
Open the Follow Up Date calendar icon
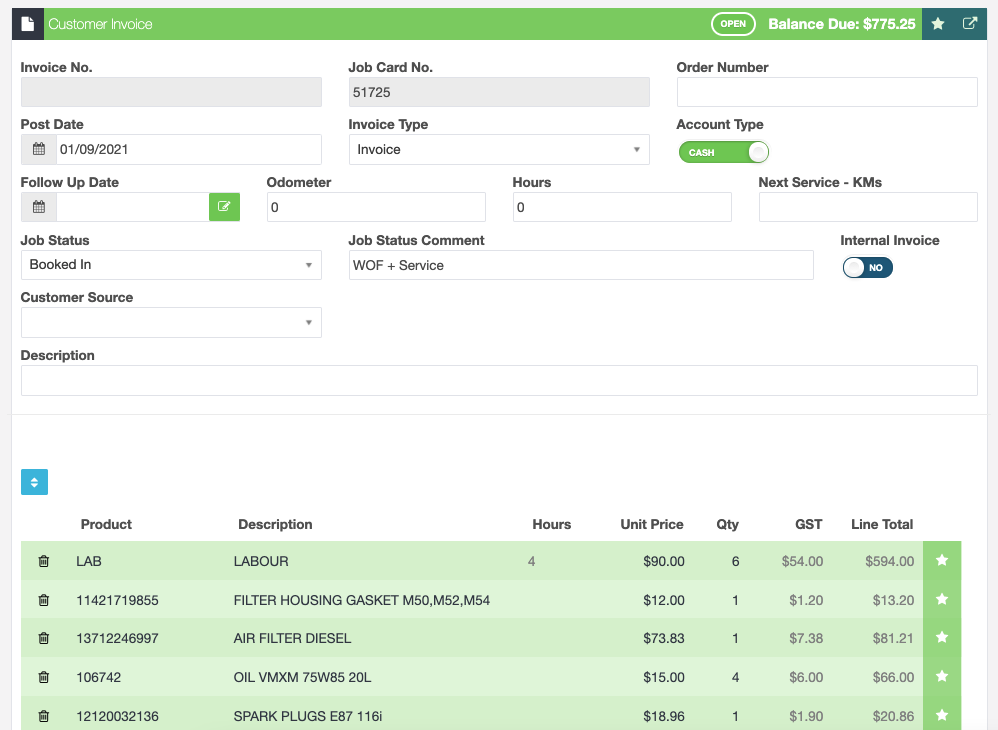point(39,207)
